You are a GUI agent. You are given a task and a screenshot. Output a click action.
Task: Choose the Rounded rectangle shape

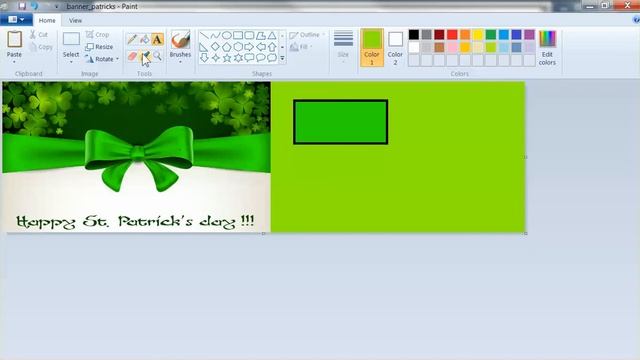[x=249, y=36]
